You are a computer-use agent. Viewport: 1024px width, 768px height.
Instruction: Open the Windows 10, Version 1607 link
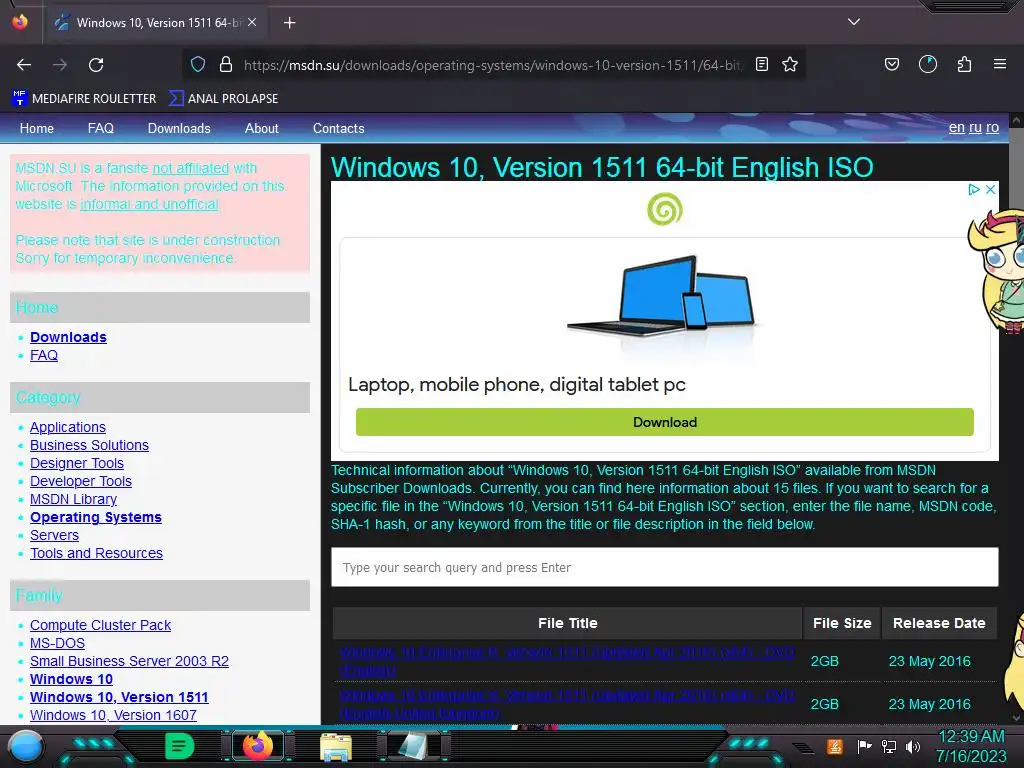click(113, 715)
